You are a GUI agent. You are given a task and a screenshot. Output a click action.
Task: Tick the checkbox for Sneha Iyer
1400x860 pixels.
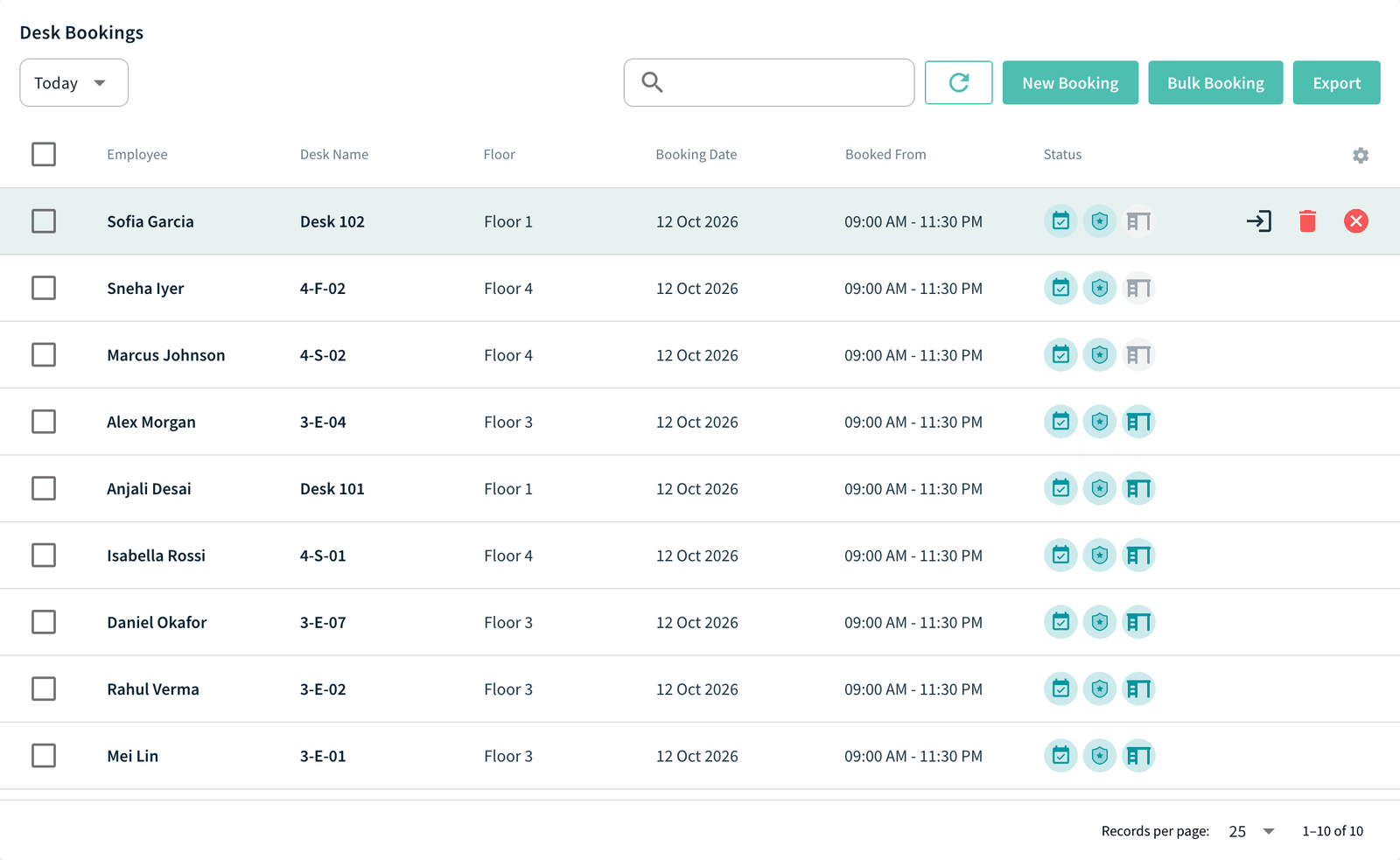(44, 288)
